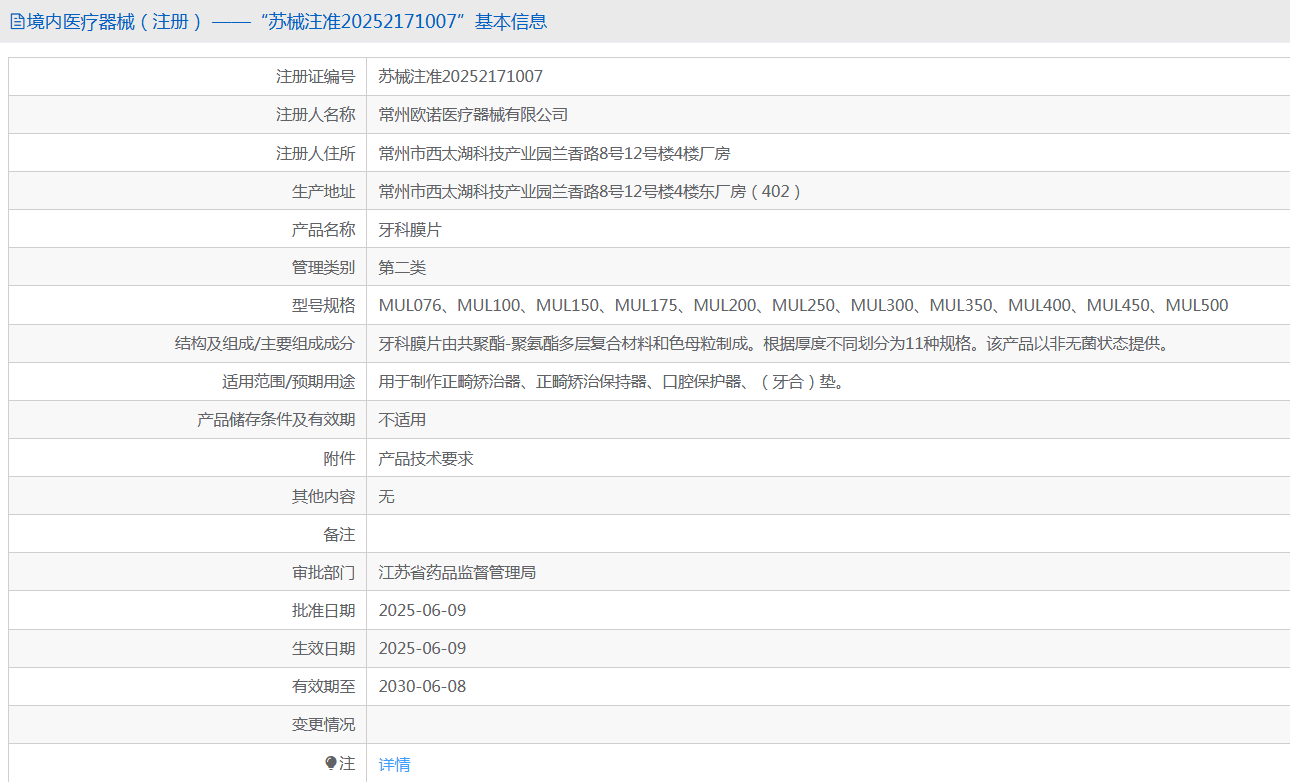Click the 生效日期 label

coord(323,648)
